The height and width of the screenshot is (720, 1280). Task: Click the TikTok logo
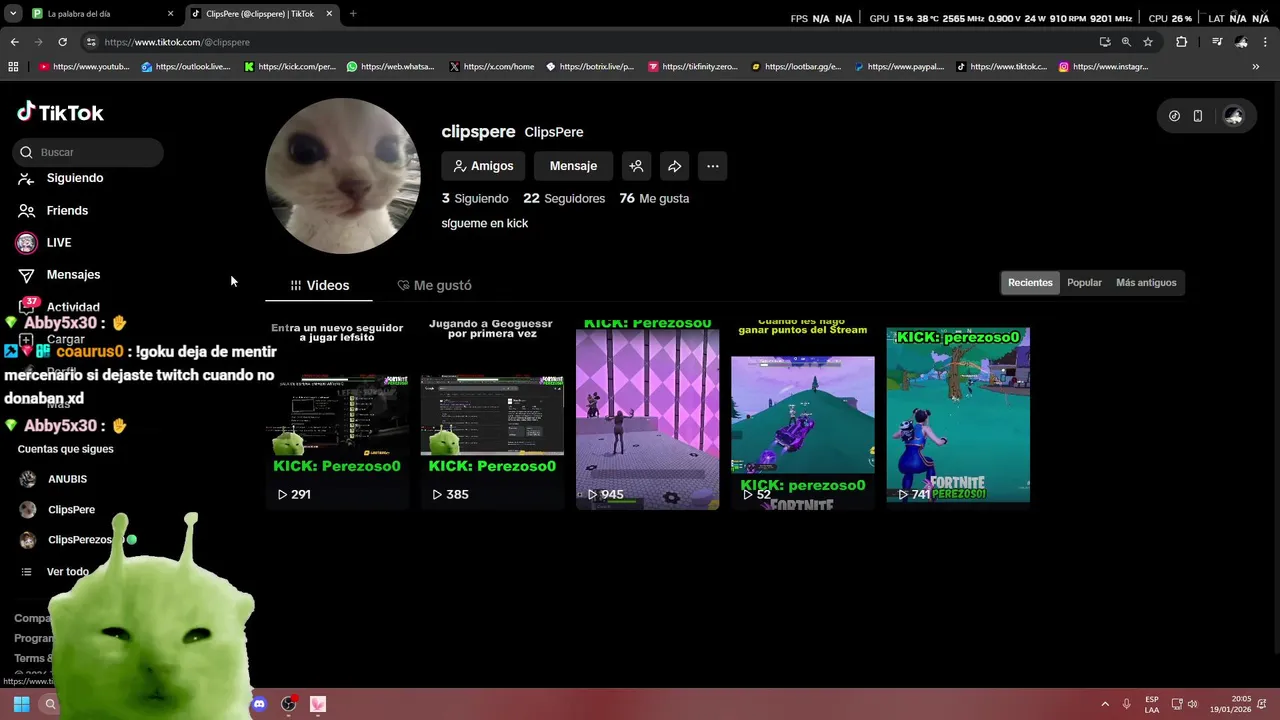tap(60, 113)
